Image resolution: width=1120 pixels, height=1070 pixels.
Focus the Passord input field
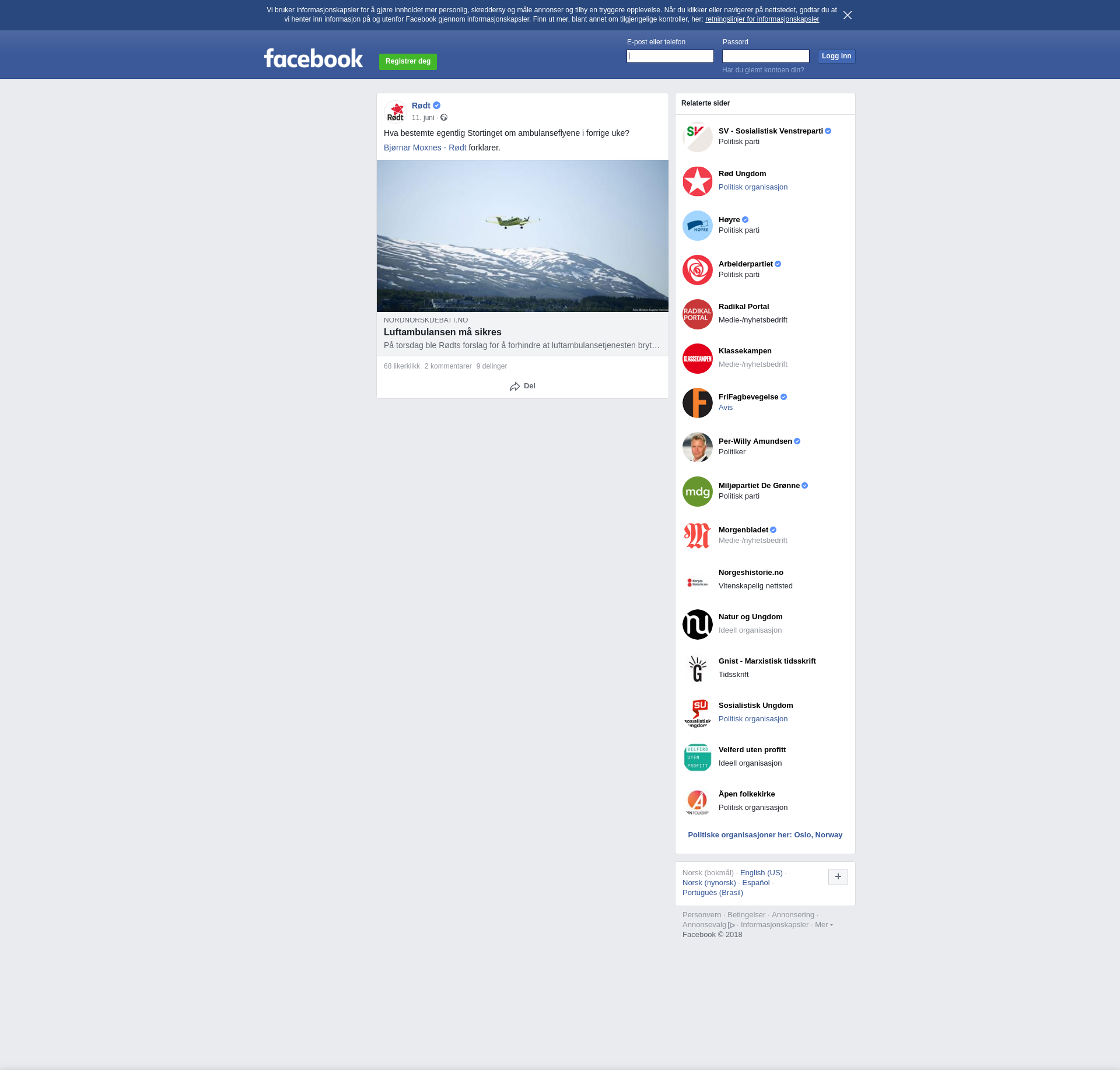click(x=766, y=56)
